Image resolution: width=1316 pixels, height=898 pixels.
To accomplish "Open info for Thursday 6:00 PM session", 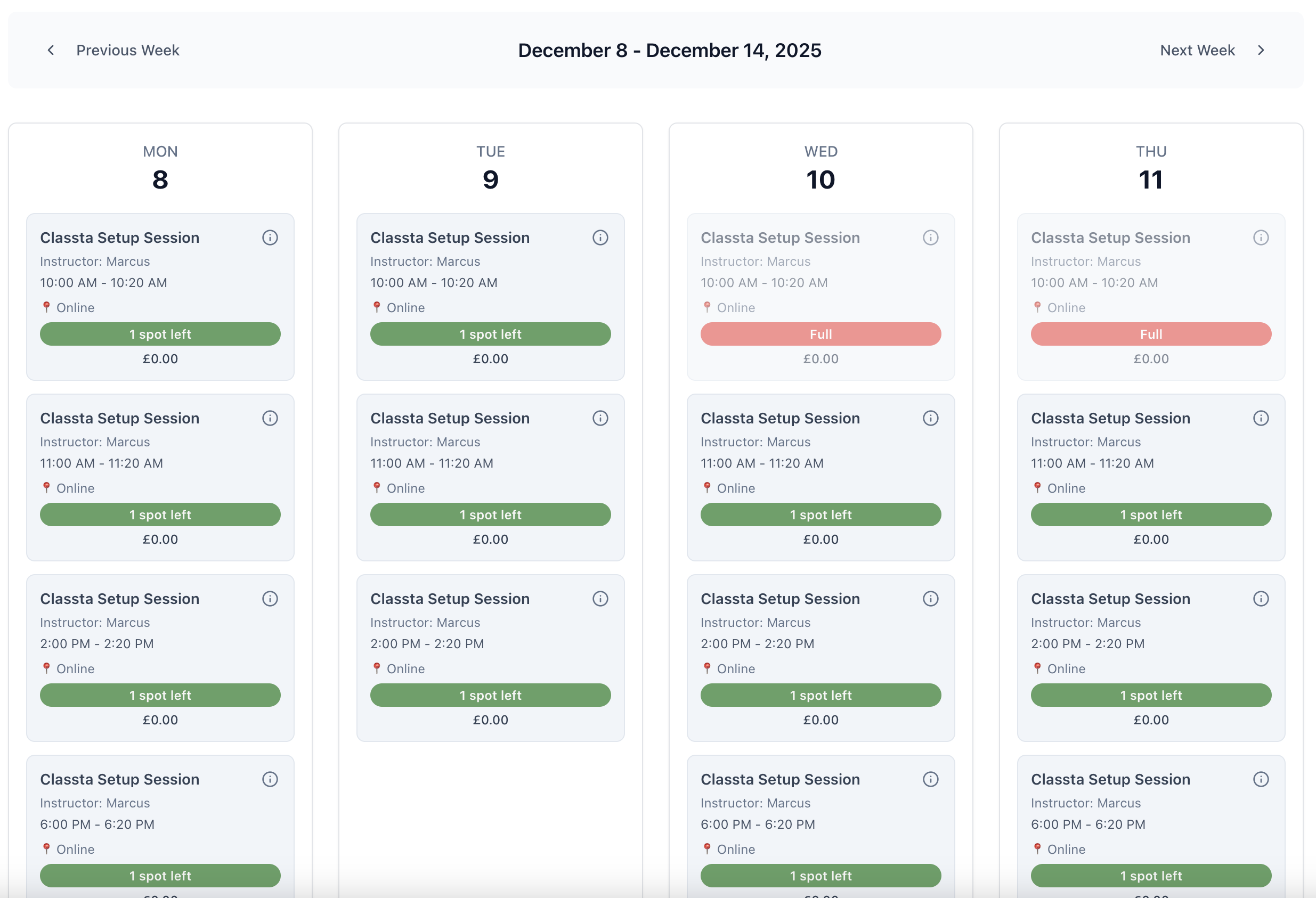I will point(1261,779).
